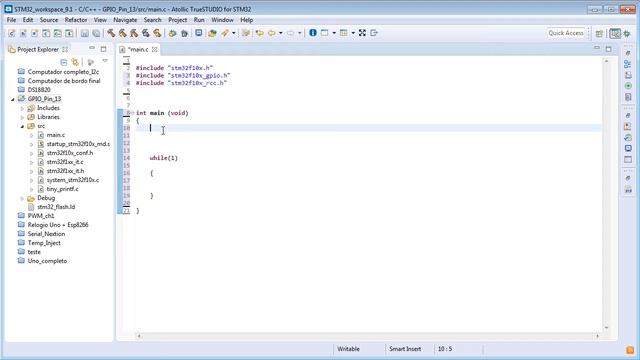The width and height of the screenshot is (640, 360).
Task: Expand the Libraries folder
Action: (22, 117)
